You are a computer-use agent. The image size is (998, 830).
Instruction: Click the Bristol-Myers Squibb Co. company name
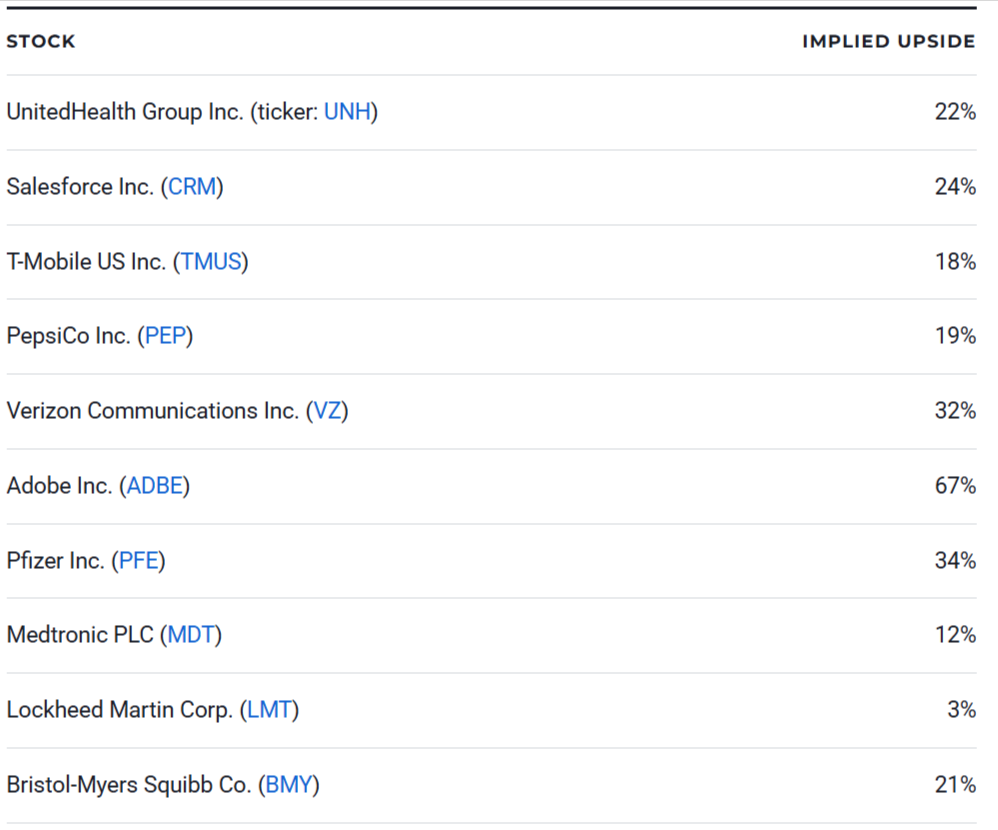[x=129, y=785]
